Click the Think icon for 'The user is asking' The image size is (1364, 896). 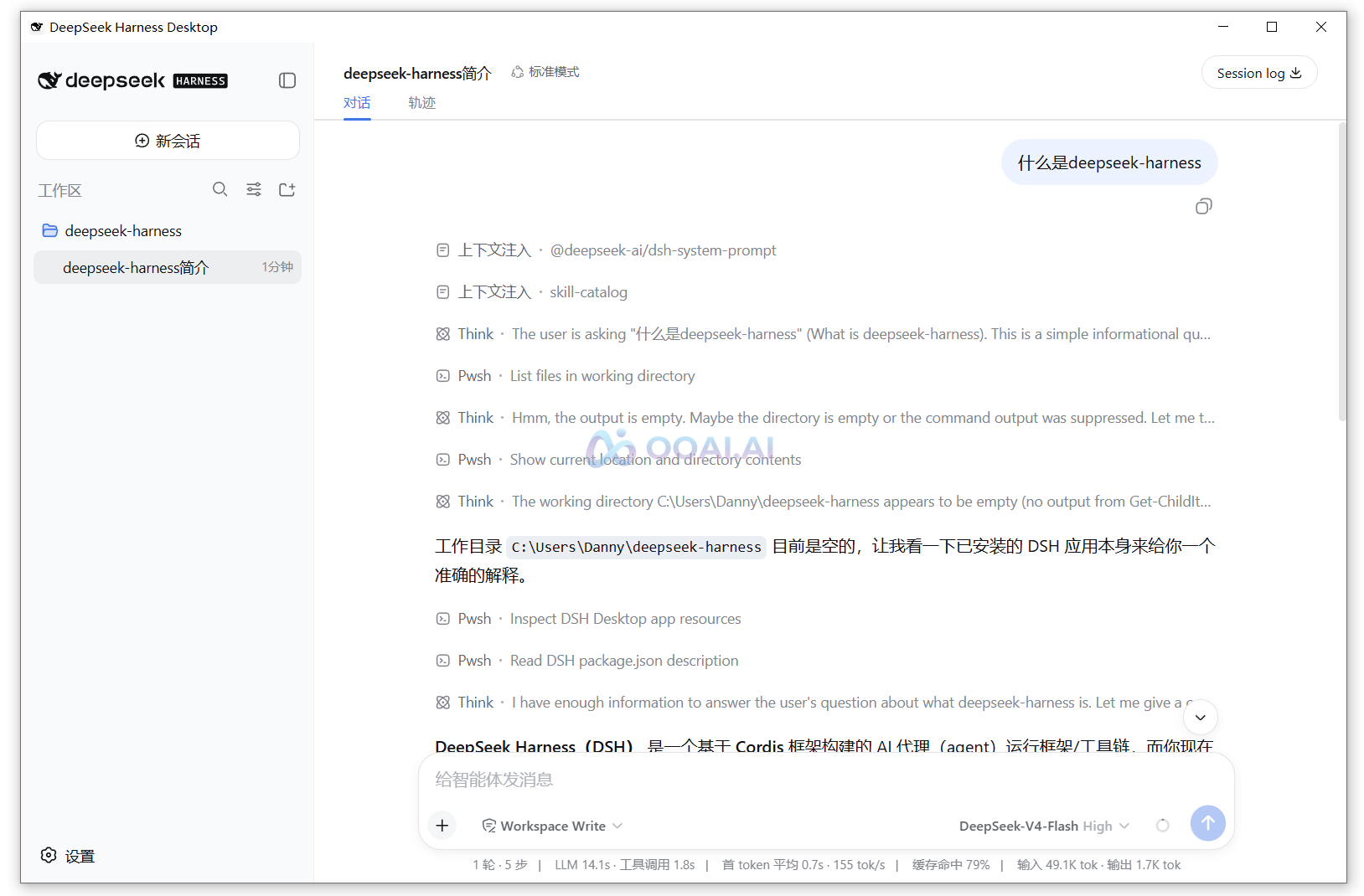[x=443, y=334]
